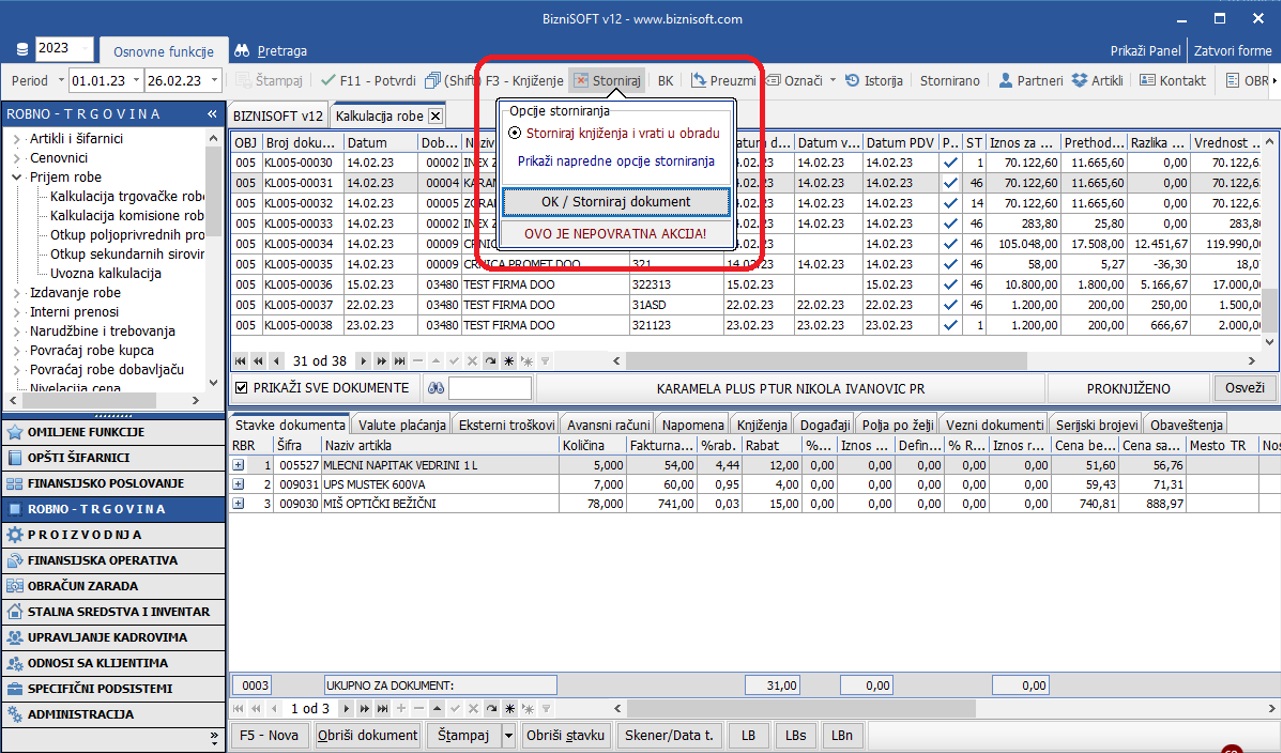Image resolution: width=1281 pixels, height=753 pixels.
Task: Click the database icon beside year 2023
Action: tap(23, 50)
